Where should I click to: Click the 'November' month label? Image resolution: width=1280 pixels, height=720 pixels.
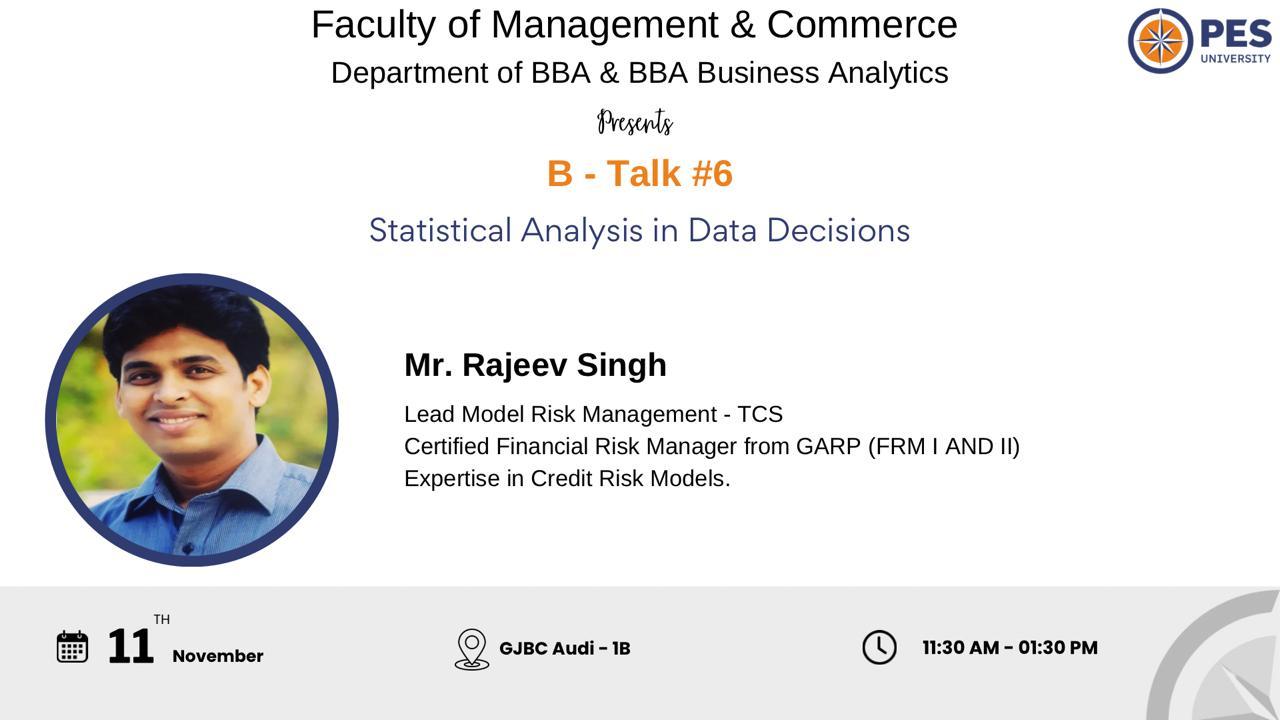point(218,656)
